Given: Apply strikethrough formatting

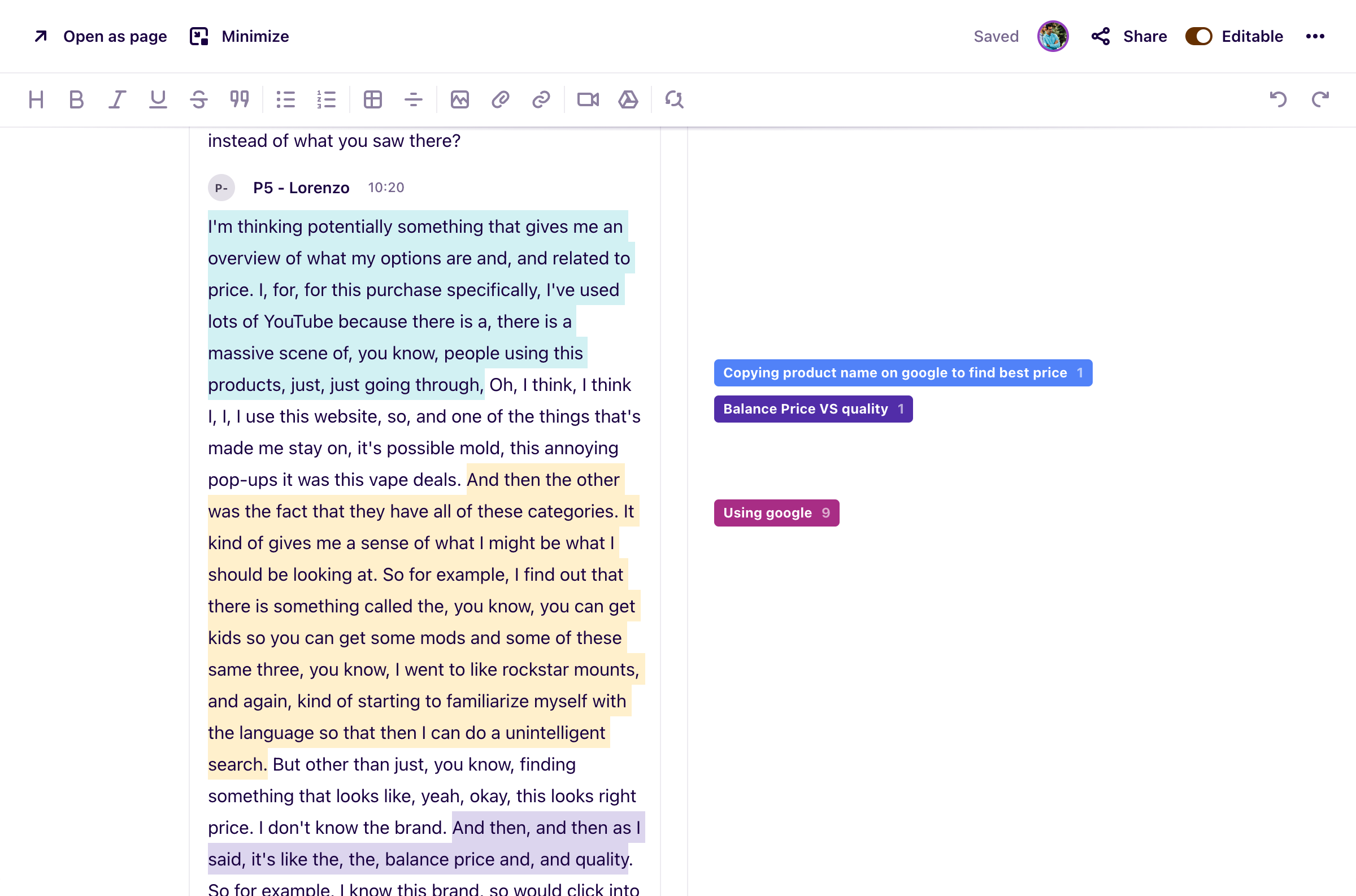Looking at the screenshot, I should [198, 100].
